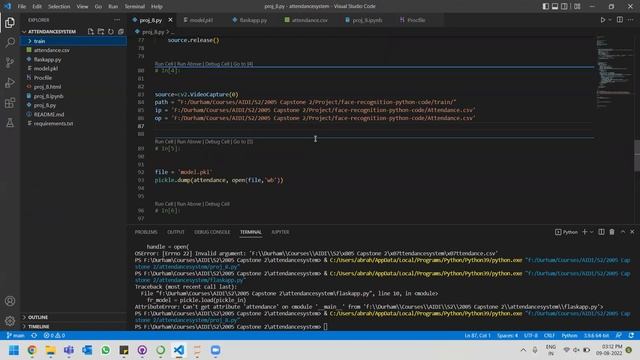Open the Search view icon
This screenshot has width=640, height=360.
[10, 42]
